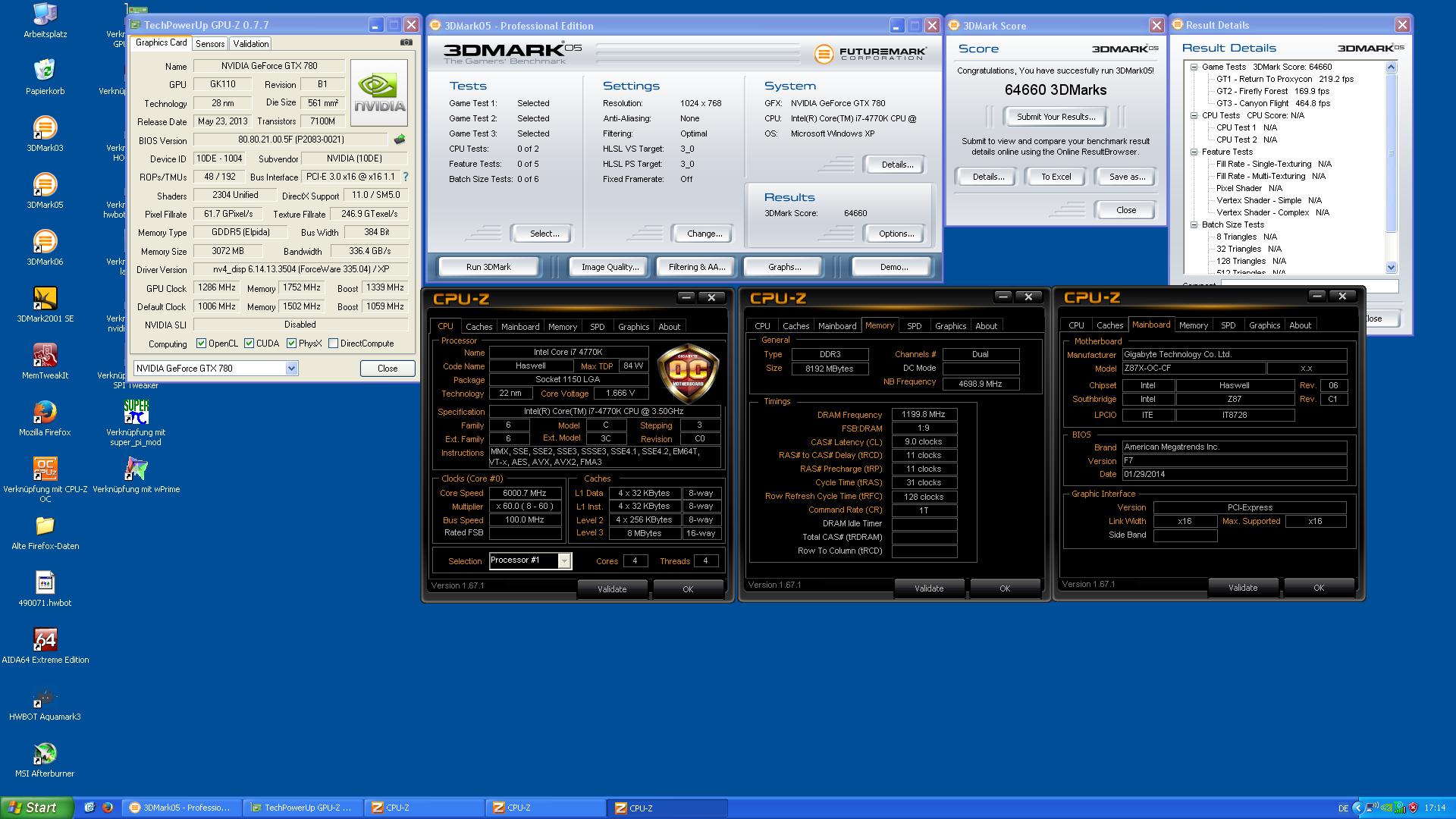Open Graphics tab in mainboard CPU-Z window
Image resolution: width=1456 pixels, height=819 pixels.
click(1265, 325)
